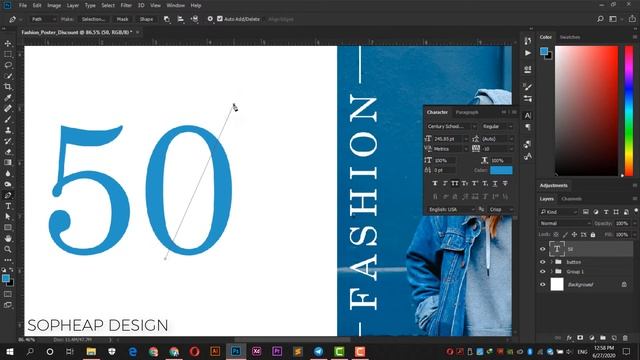
Task: Select the Brush tool
Action: (8, 119)
